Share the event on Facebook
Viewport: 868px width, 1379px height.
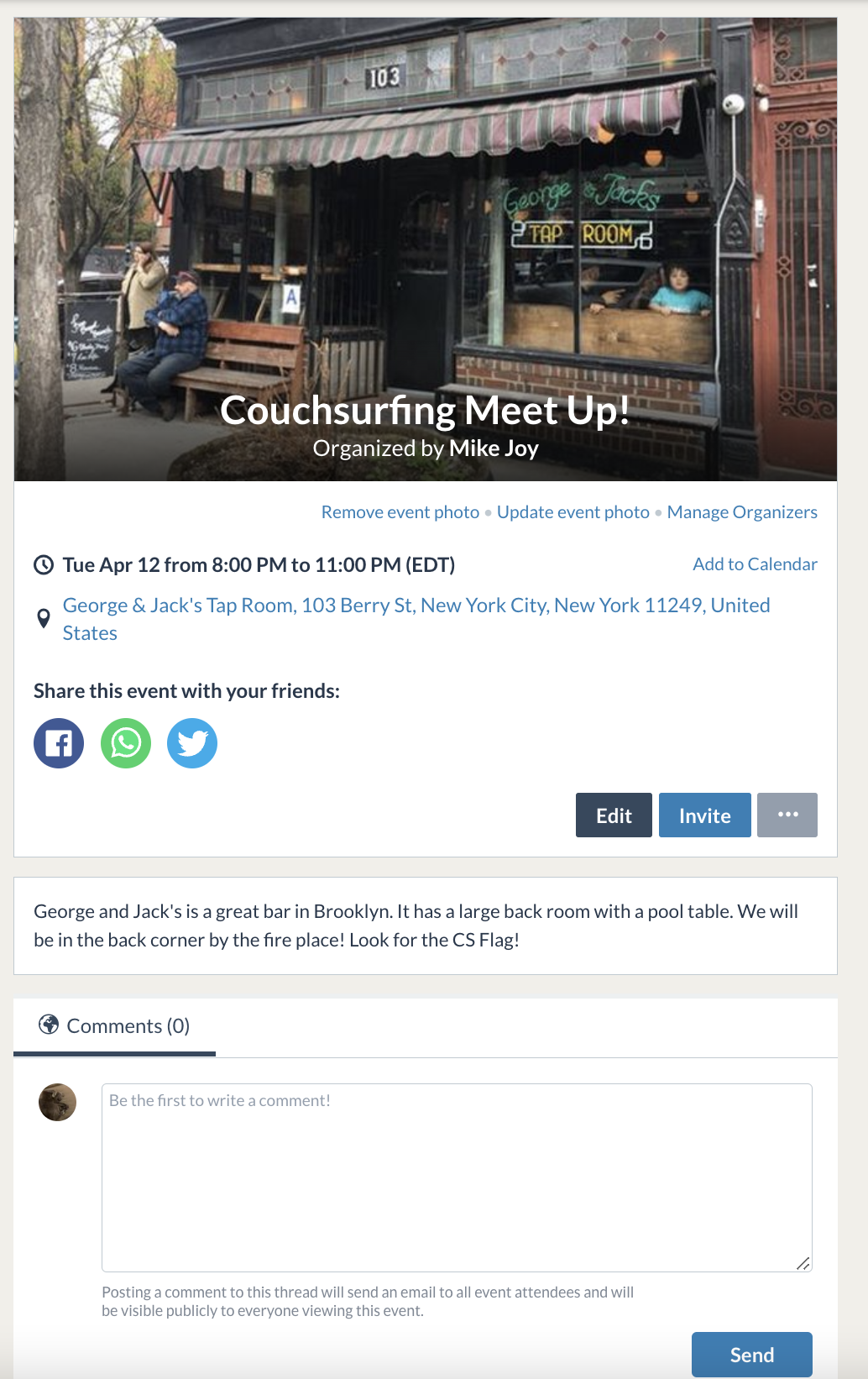(59, 743)
